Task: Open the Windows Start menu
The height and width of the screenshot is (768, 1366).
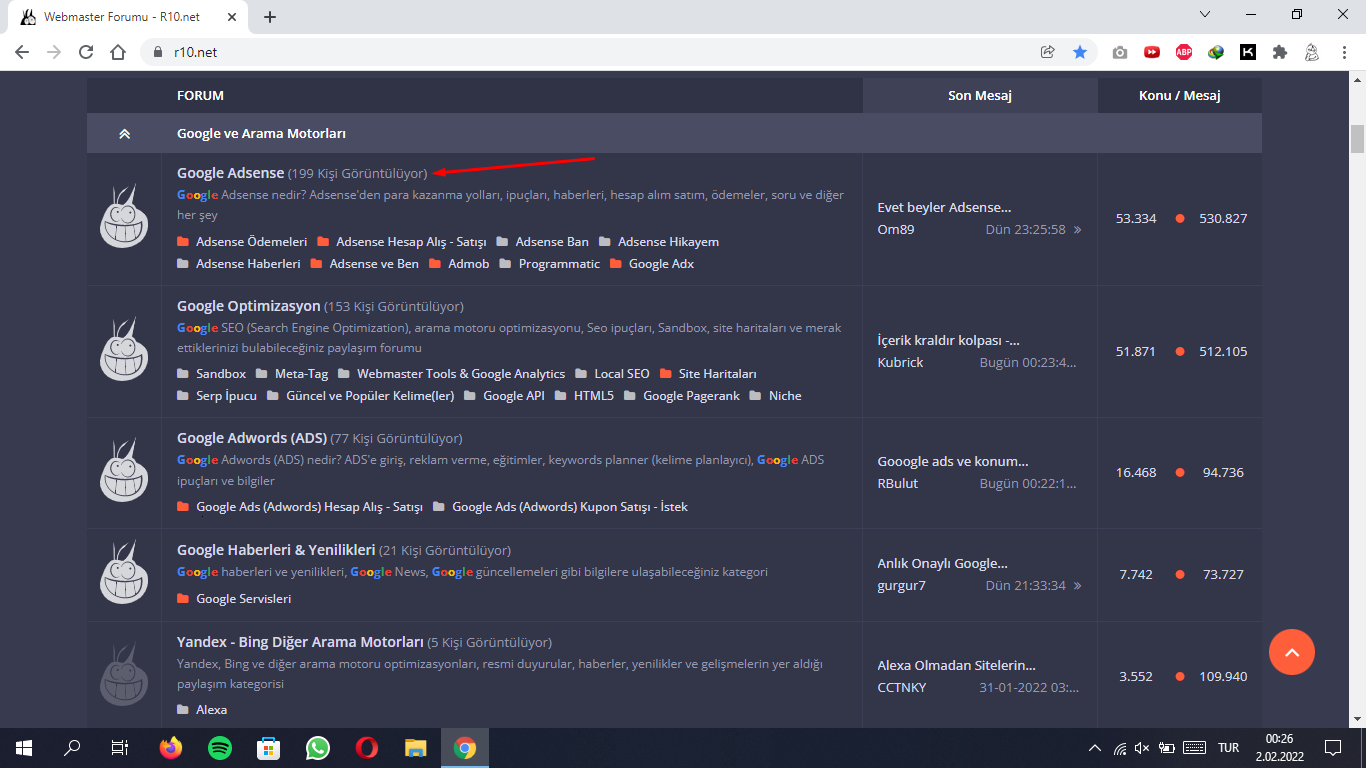Action: point(24,747)
